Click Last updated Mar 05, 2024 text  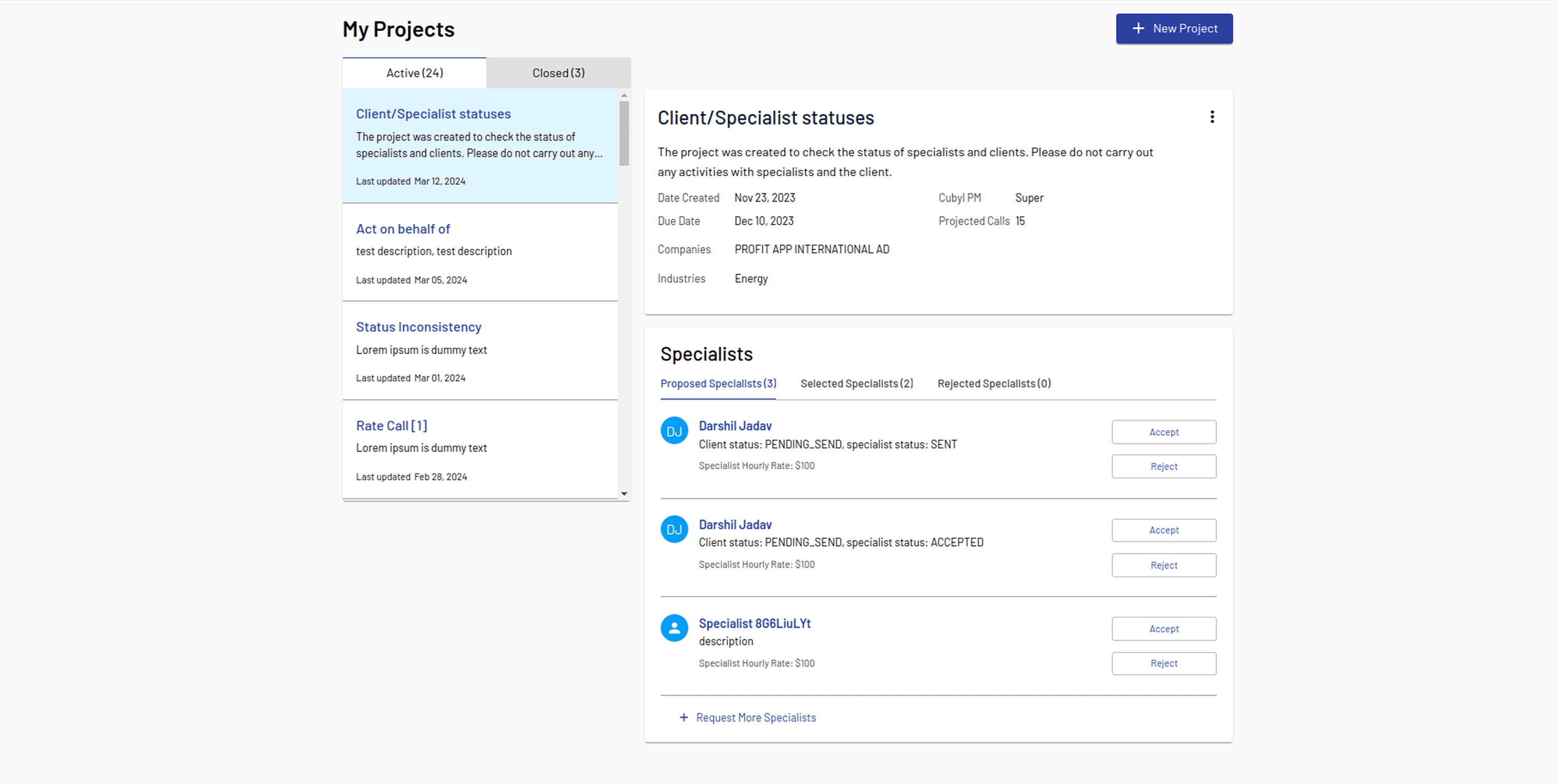[411, 280]
